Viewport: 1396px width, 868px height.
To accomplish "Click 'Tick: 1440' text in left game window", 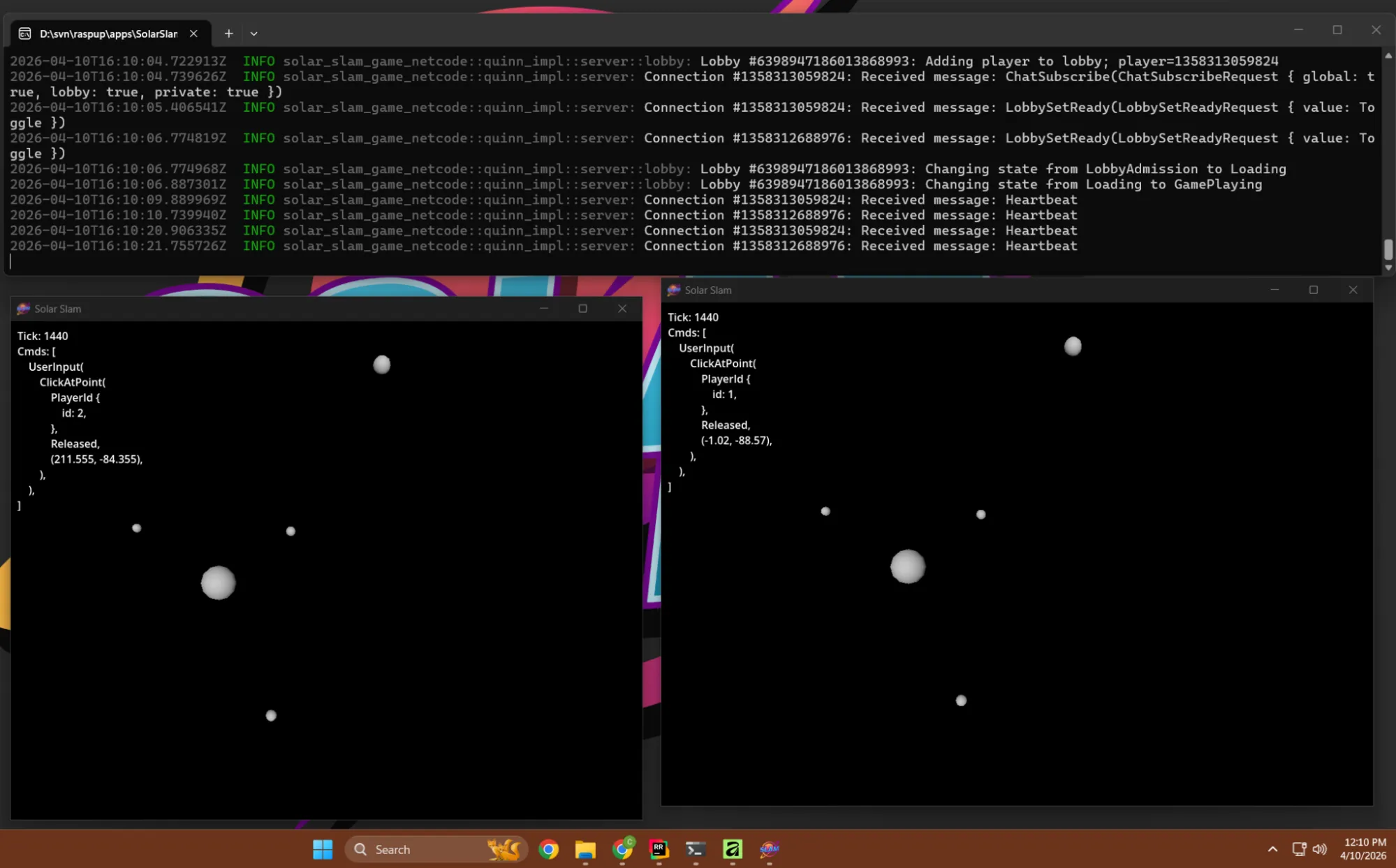I will pyautogui.click(x=43, y=336).
